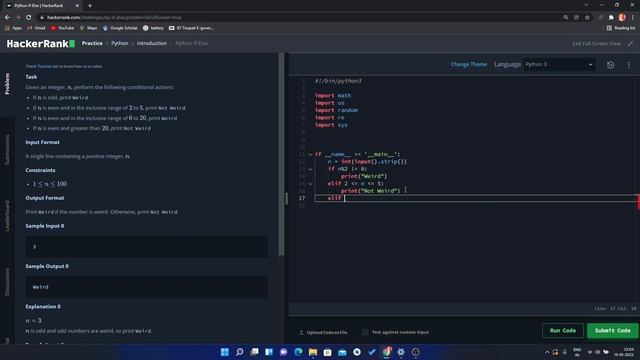The height and width of the screenshot is (360, 640).
Task: Click Exit Full Screen View
Action: coord(596,43)
